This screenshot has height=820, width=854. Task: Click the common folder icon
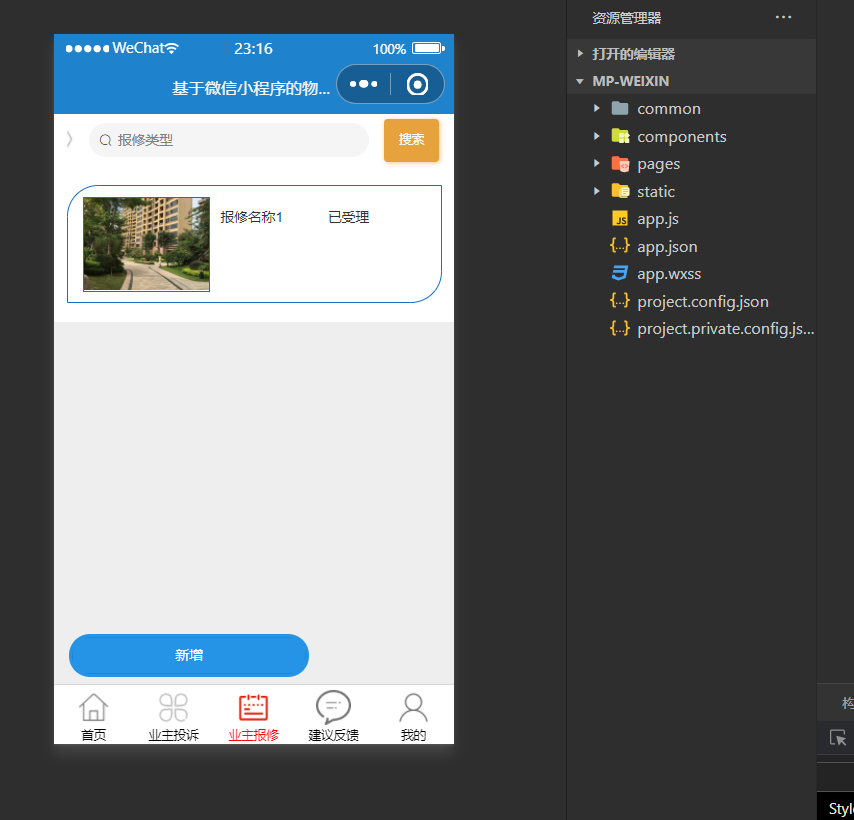click(620, 108)
